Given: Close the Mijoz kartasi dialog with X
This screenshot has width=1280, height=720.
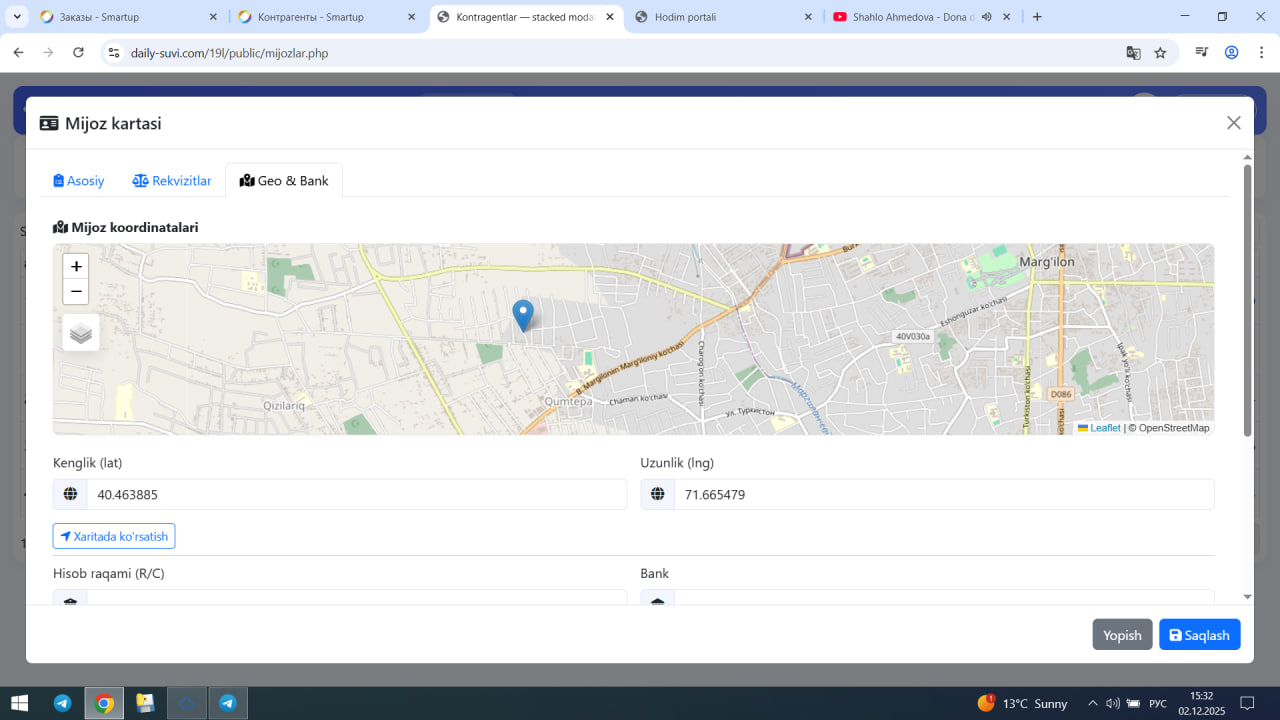Looking at the screenshot, I should point(1233,123).
